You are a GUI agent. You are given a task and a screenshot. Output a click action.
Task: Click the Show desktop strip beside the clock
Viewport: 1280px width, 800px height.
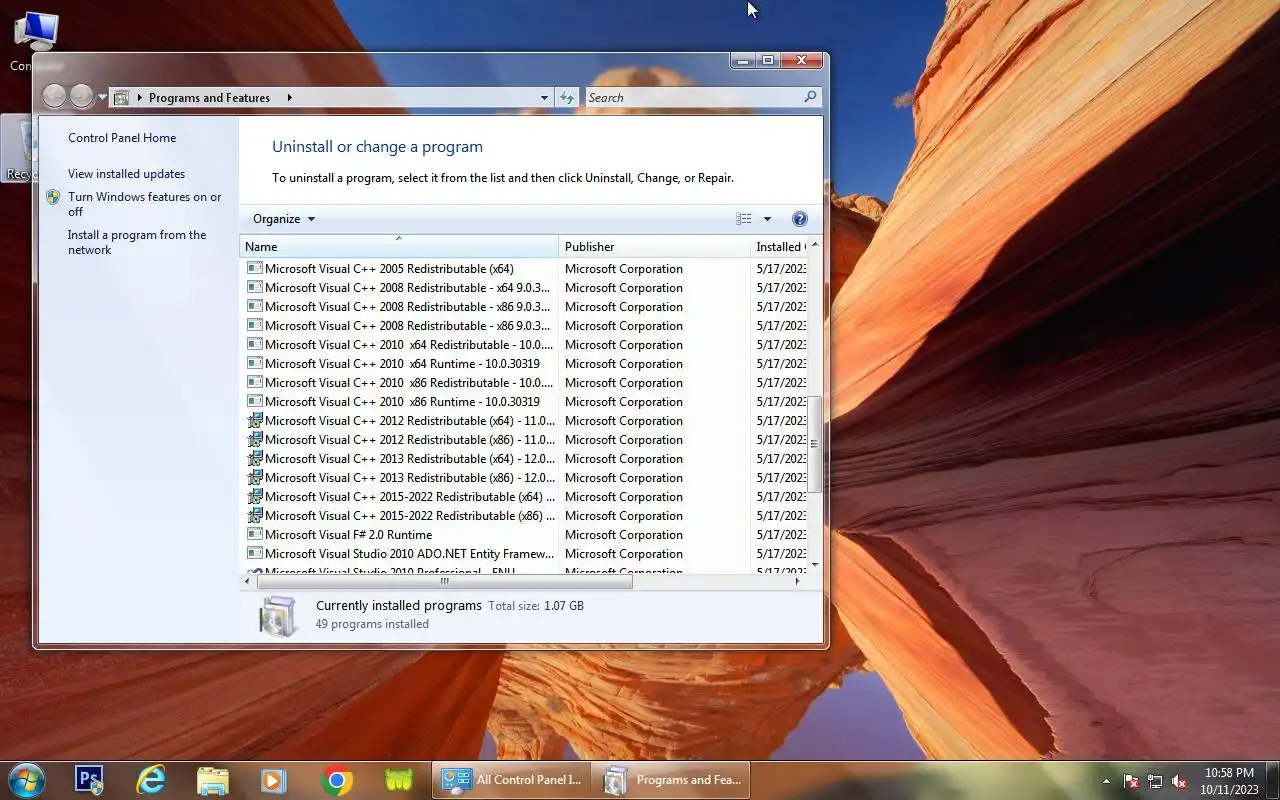[x=1272, y=781]
